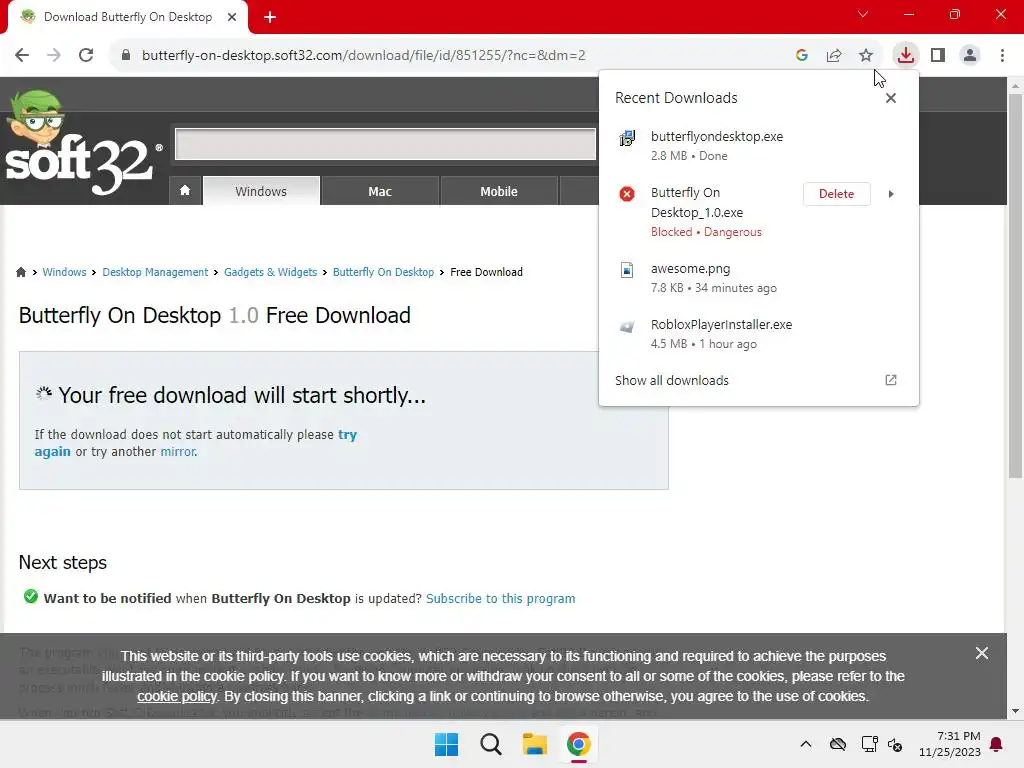Open Windows breadcrumb link
This screenshot has width=1024, height=768.
coord(64,272)
